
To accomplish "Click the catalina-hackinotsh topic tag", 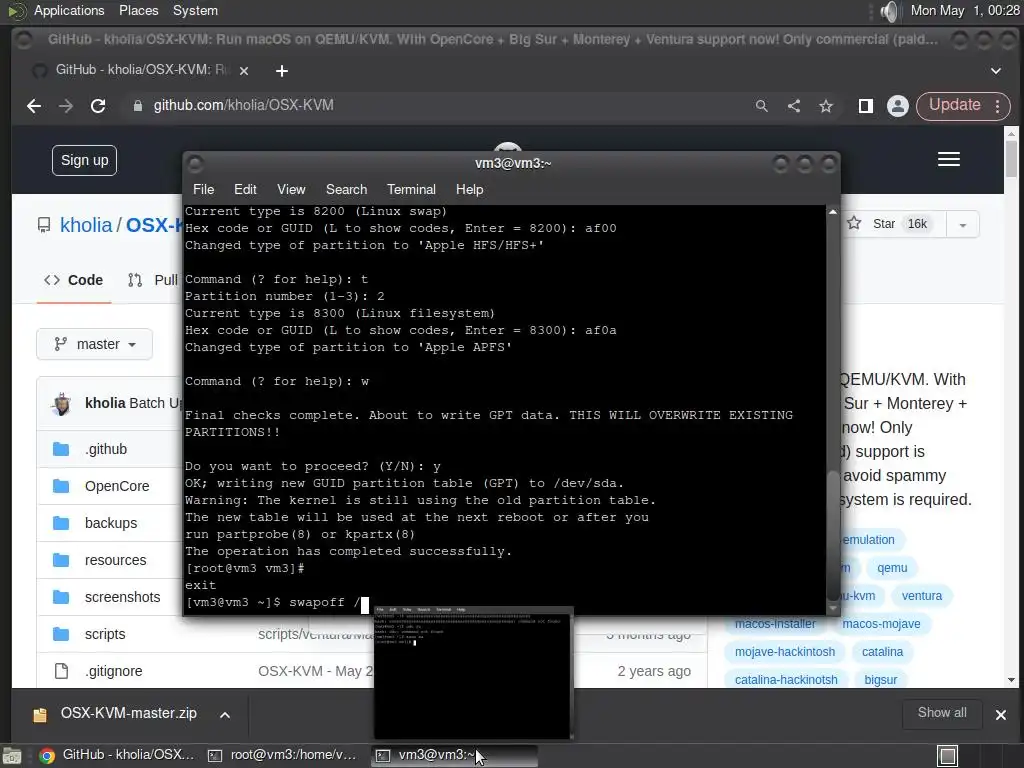I will pyautogui.click(x=786, y=680).
